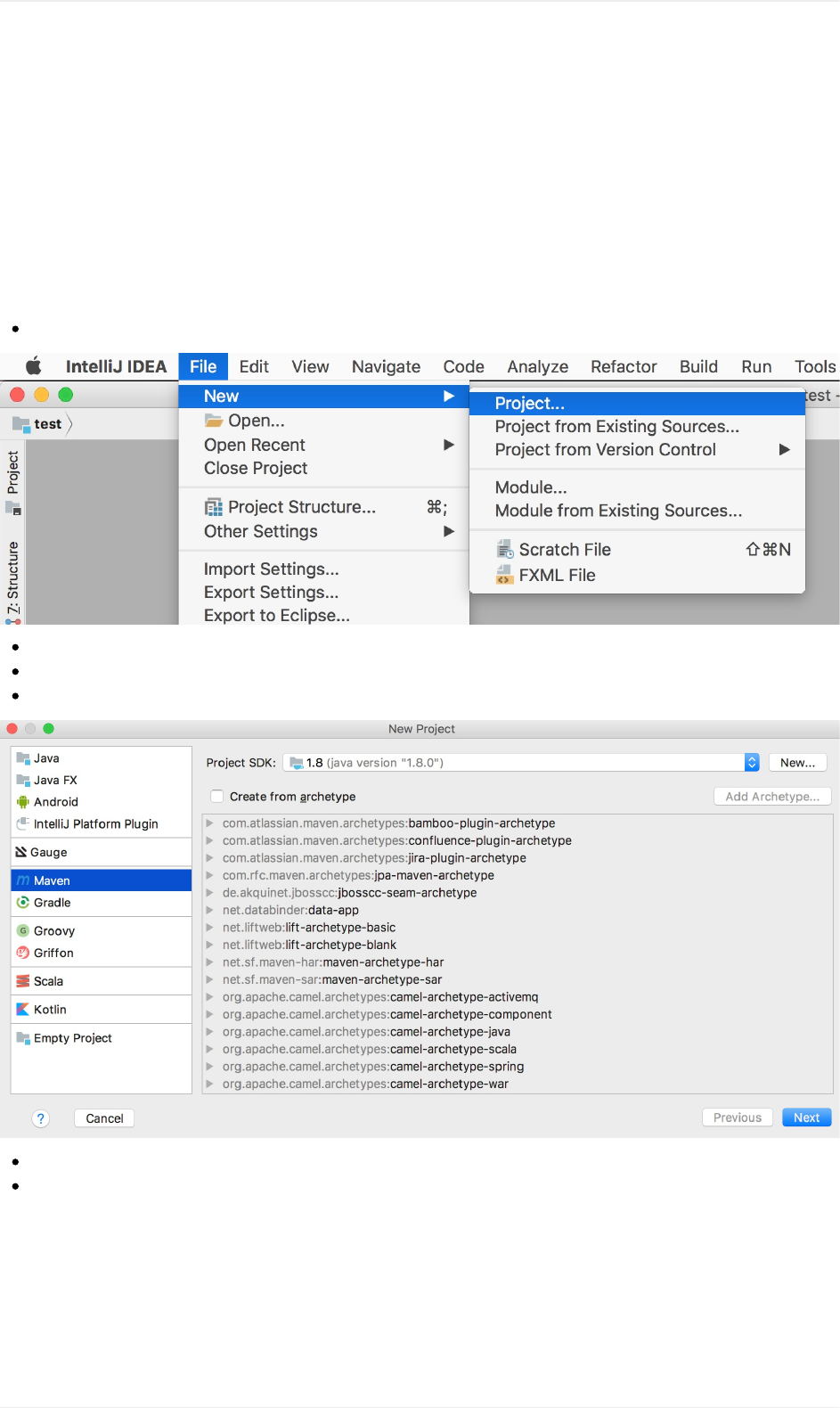
Task: Click the test breadcrumb label
Action: (x=48, y=424)
